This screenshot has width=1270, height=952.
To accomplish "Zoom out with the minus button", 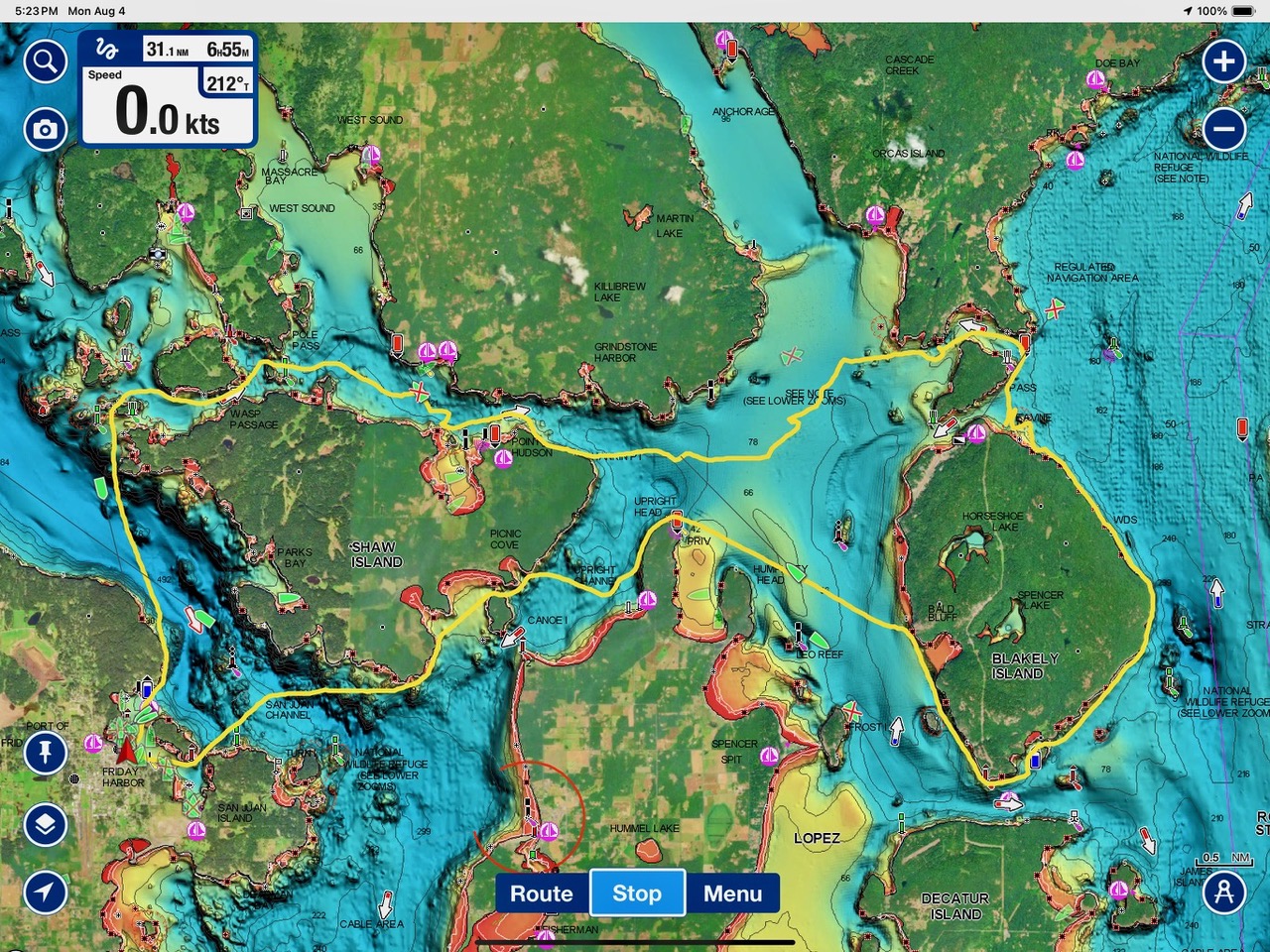I will click(1224, 129).
